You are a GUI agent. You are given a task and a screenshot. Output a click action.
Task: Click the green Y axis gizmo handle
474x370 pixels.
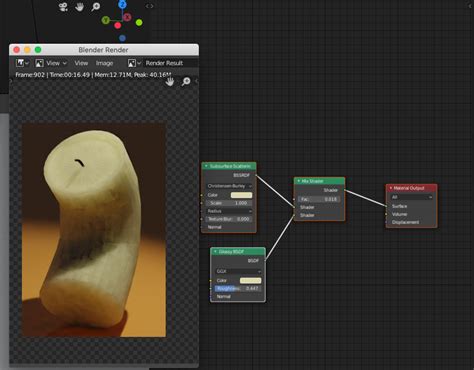(106, 20)
